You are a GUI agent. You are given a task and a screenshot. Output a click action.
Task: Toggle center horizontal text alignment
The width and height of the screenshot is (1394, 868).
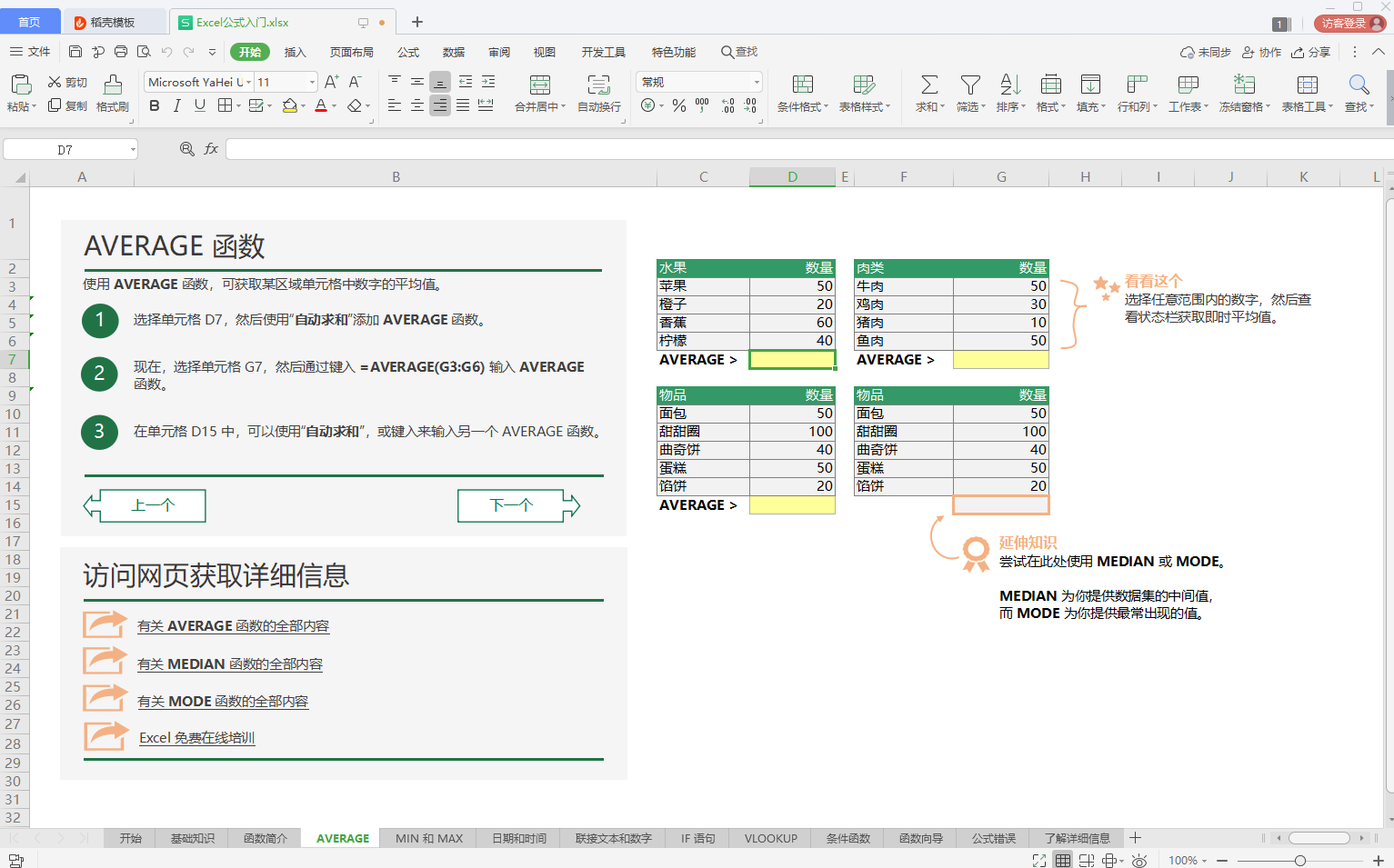click(416, 105)
